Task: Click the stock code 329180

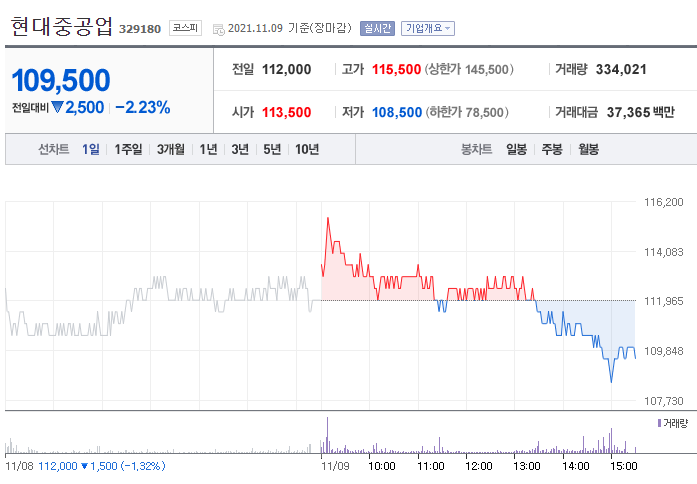Action: click(140, 29)
